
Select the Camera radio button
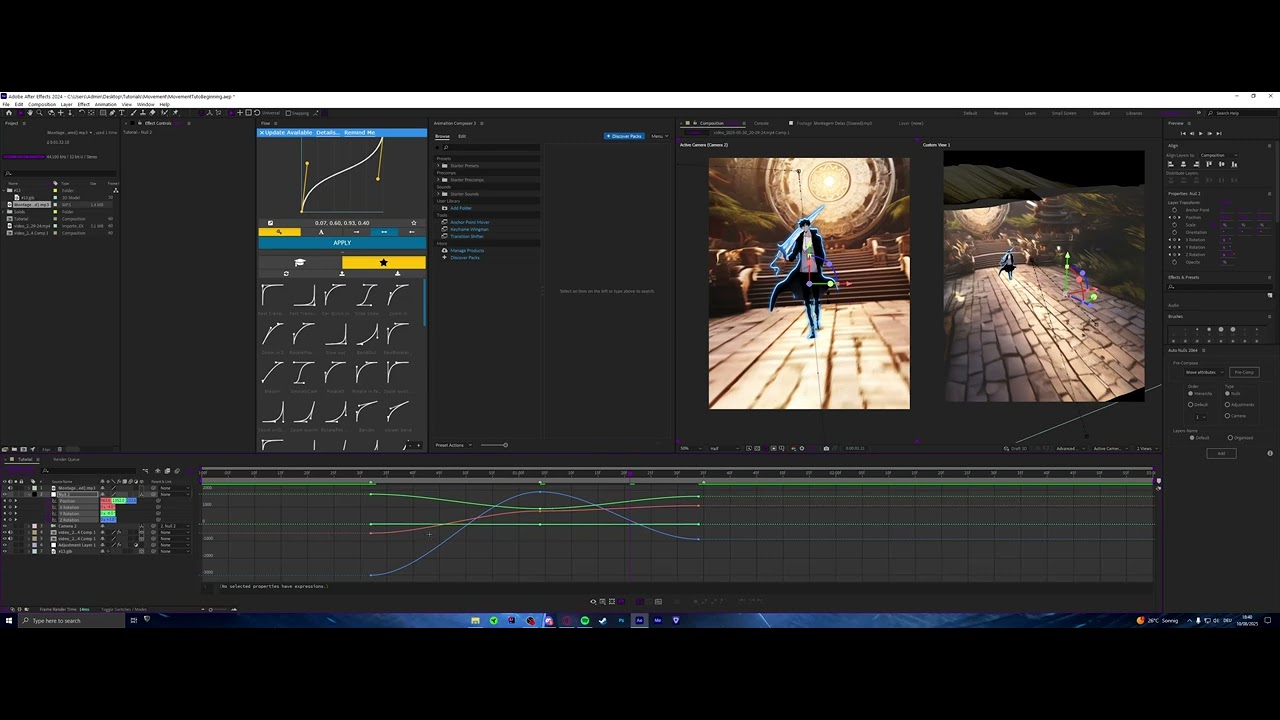[1227, 416]
